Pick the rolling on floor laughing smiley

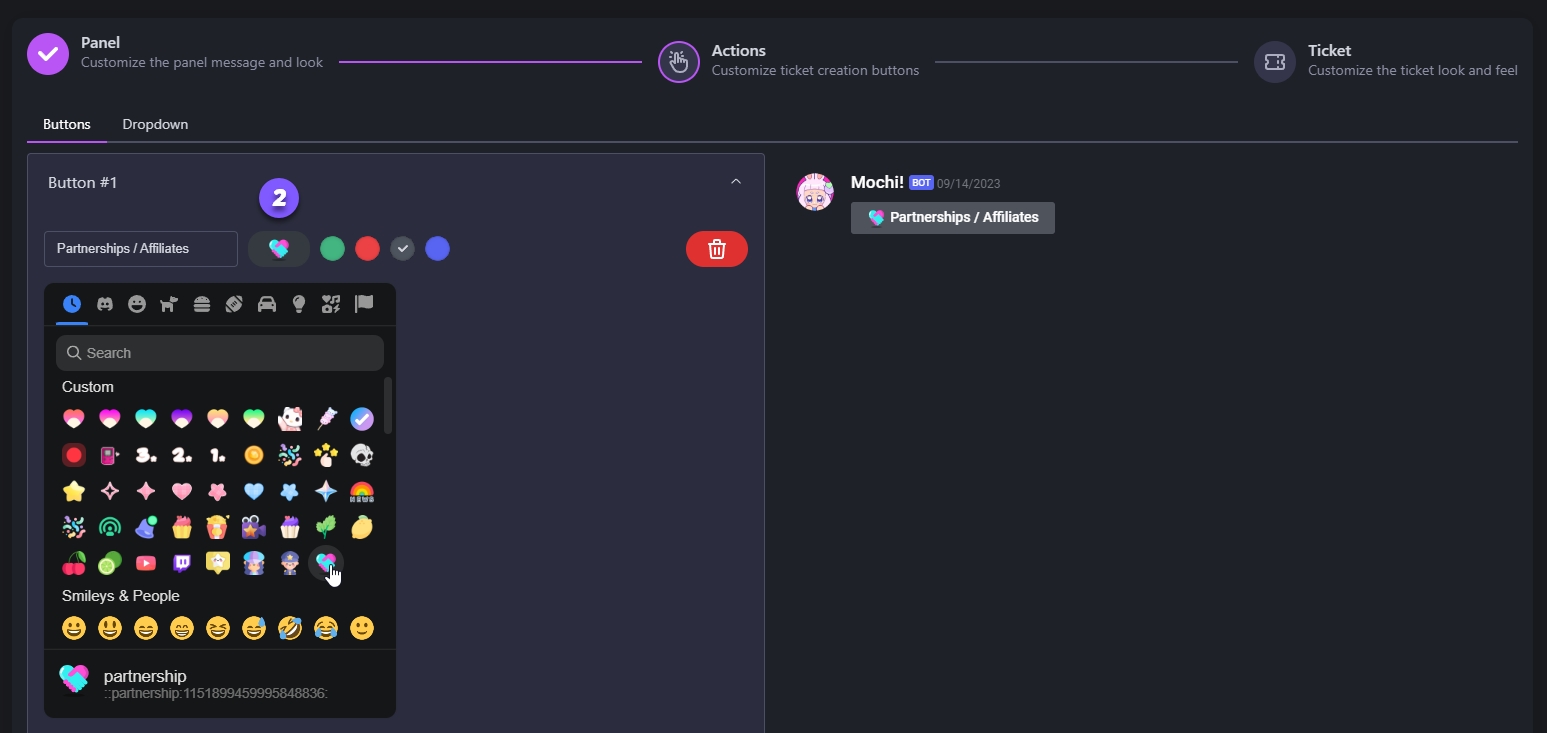tap(290, 628)
